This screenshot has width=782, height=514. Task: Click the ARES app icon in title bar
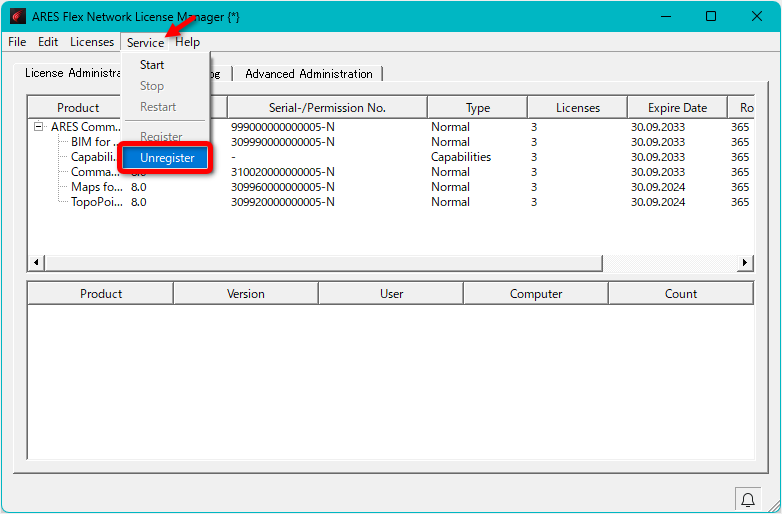[x=17, y=16]
